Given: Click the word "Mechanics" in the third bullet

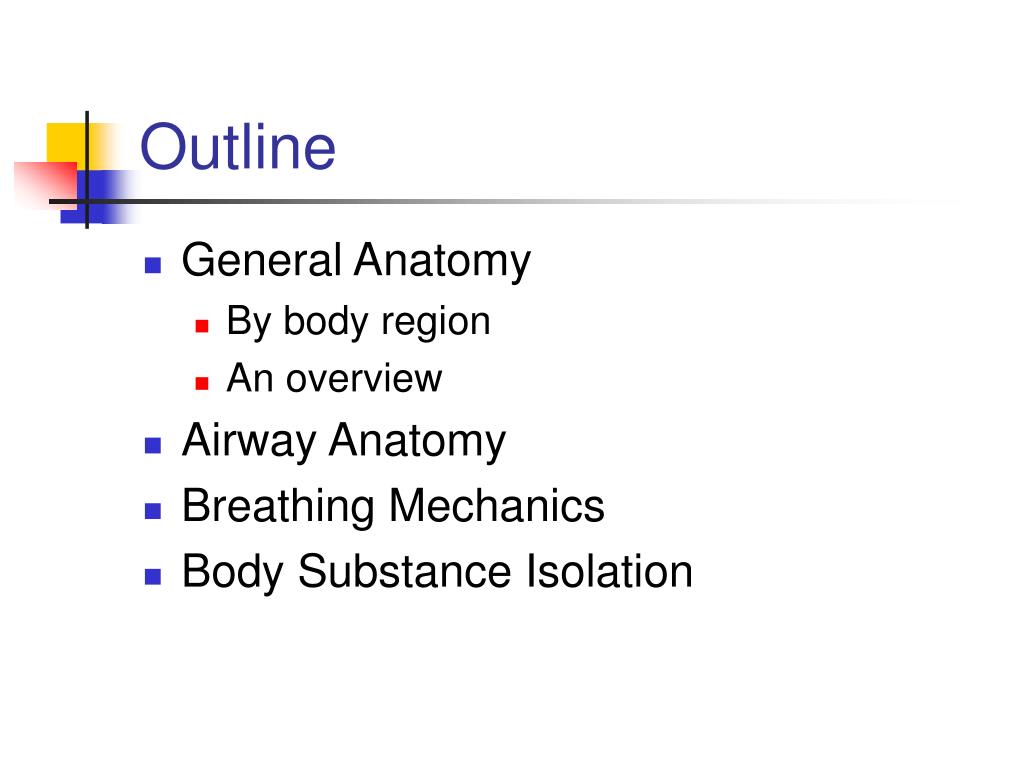Looking at the screenshot, I should [497, 506].
